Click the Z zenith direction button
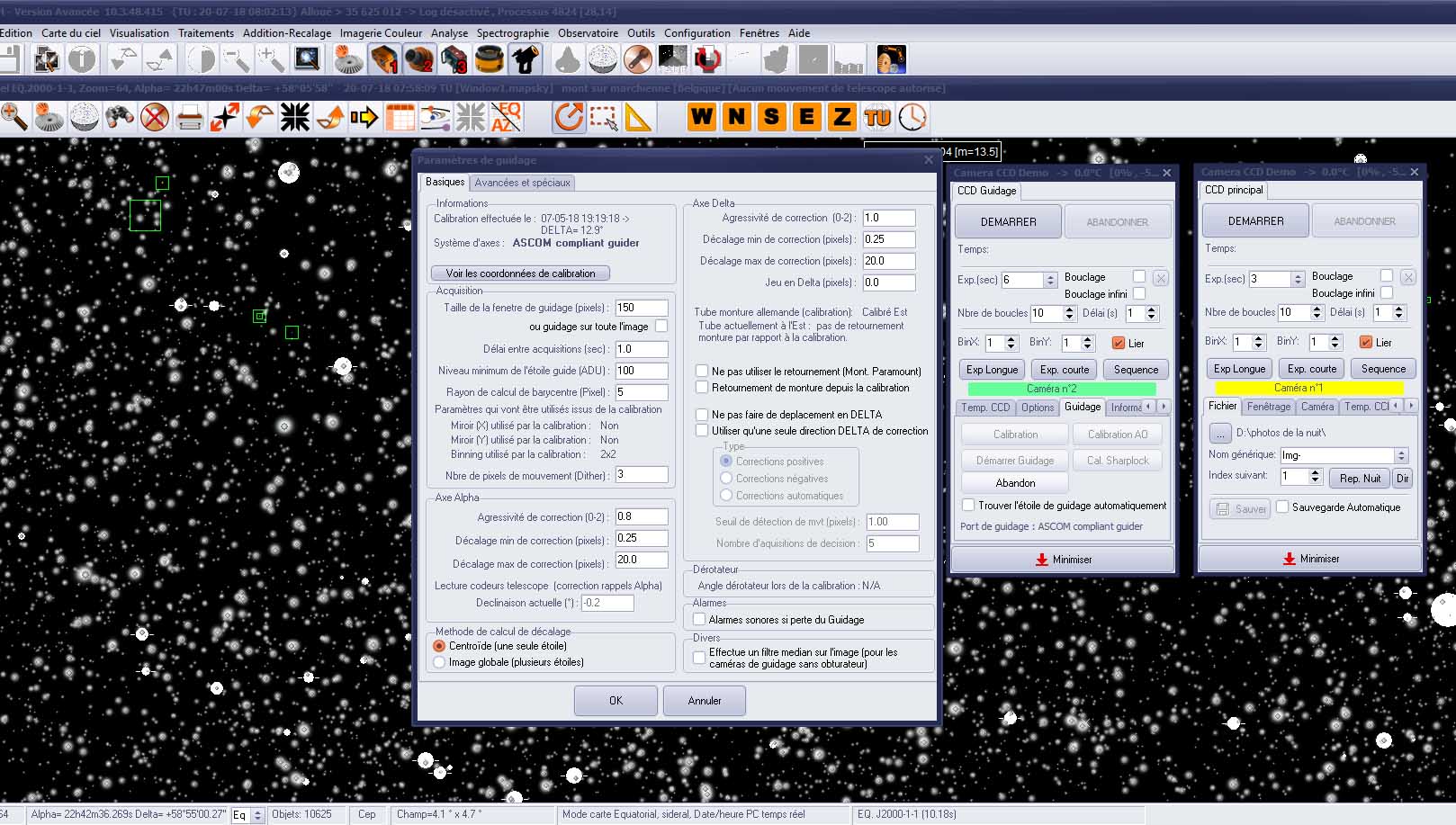The image size is (1456, 825). pyautogui.click(x=841, y=117)
